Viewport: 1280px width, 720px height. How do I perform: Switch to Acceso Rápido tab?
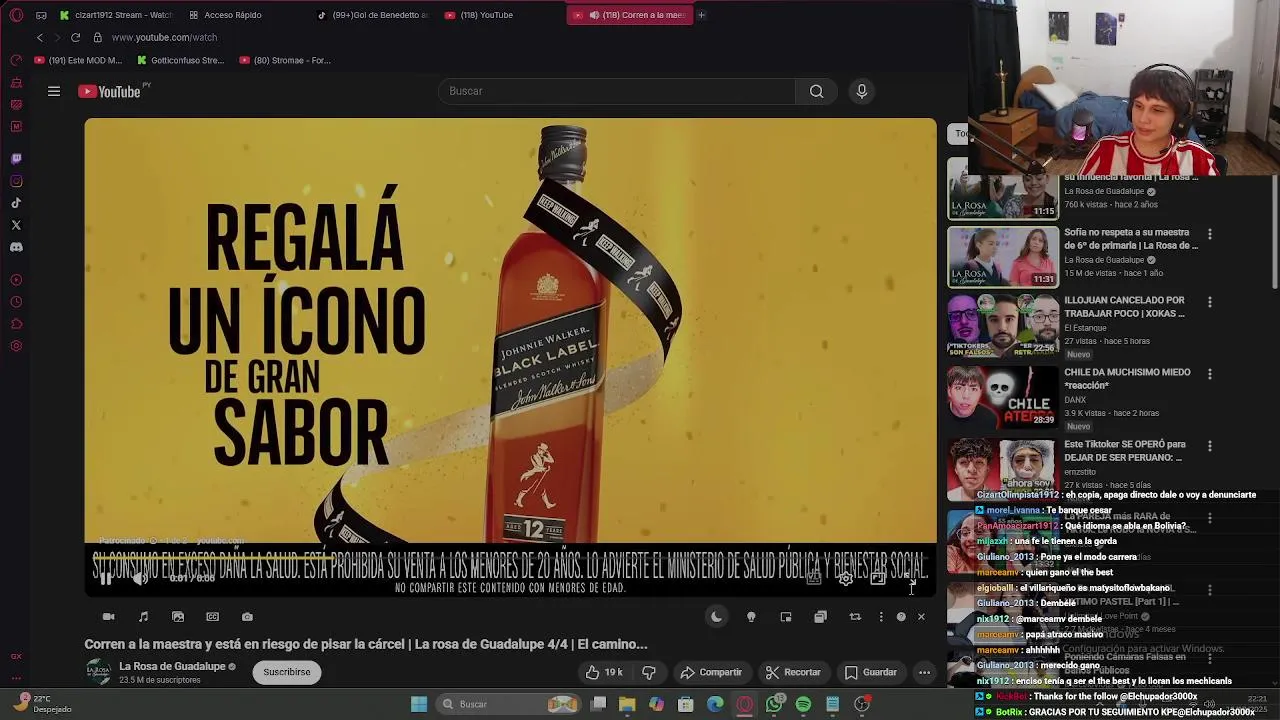pos(225,15)
